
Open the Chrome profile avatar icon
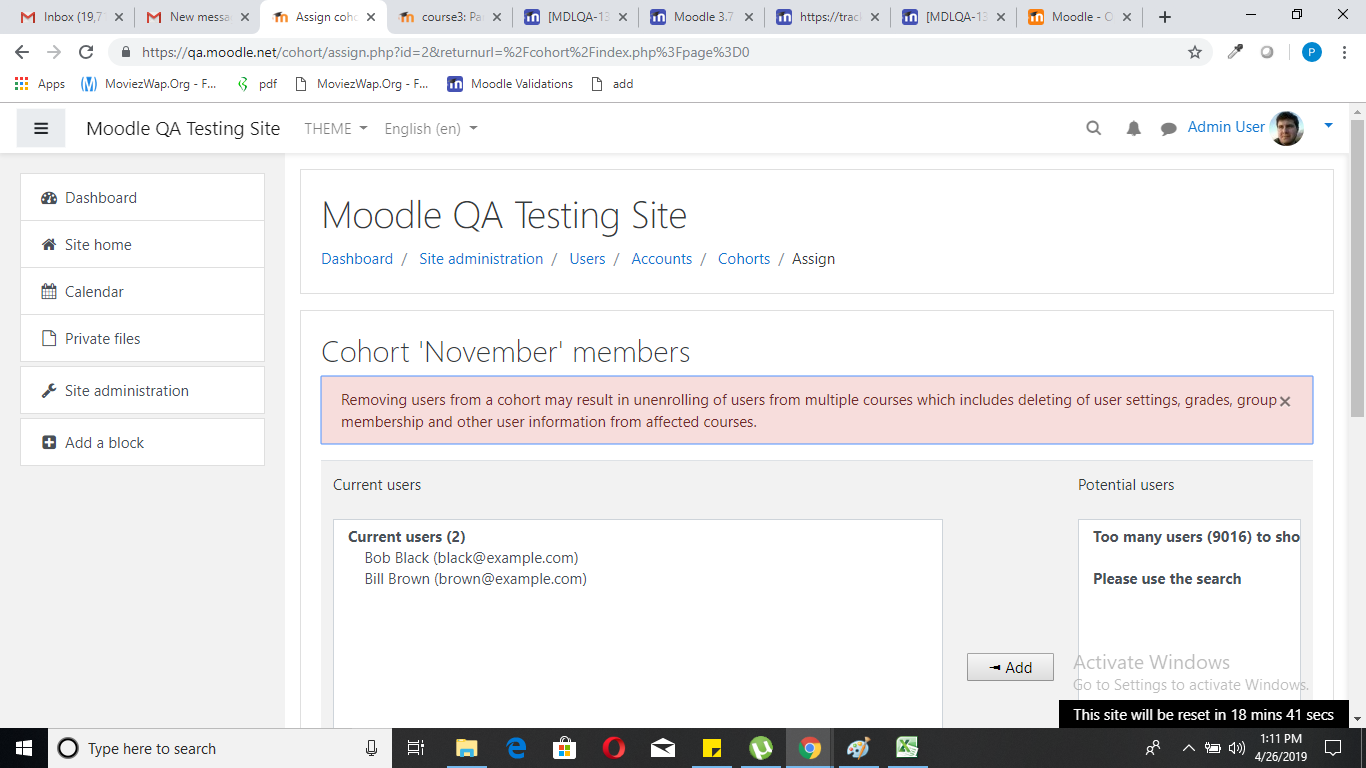click(x=1311, y=52)
